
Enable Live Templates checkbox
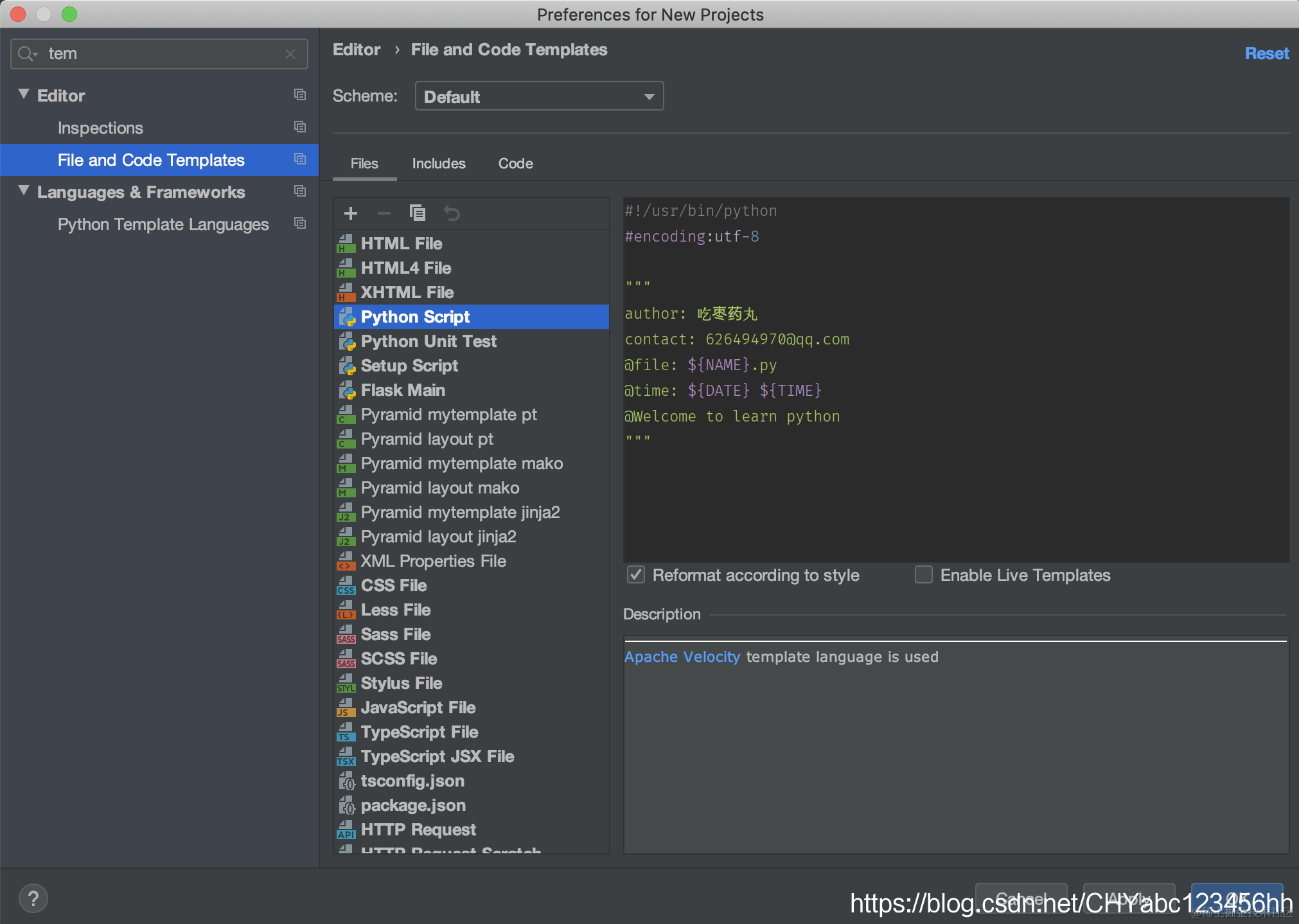924,574
